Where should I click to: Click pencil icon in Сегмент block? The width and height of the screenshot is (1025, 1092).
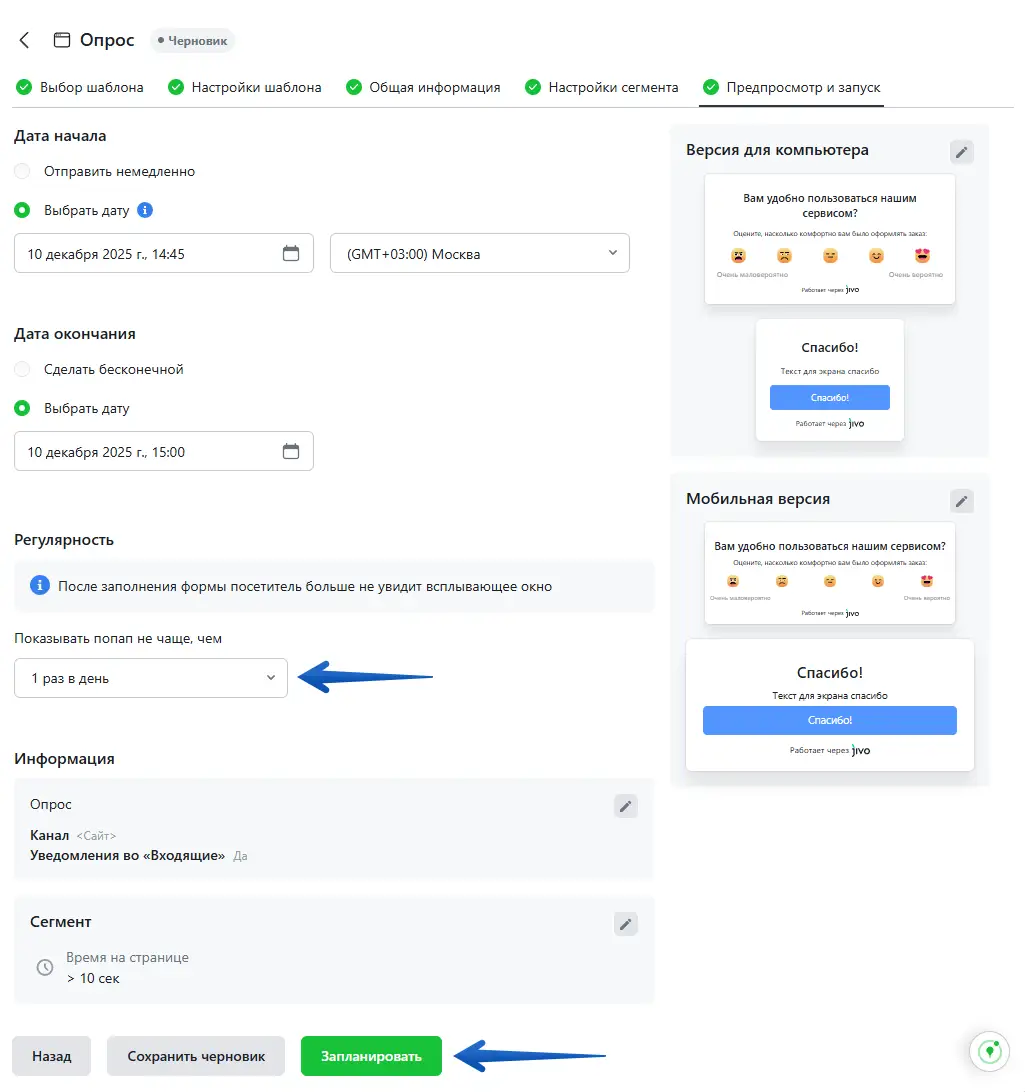[625, 924]
